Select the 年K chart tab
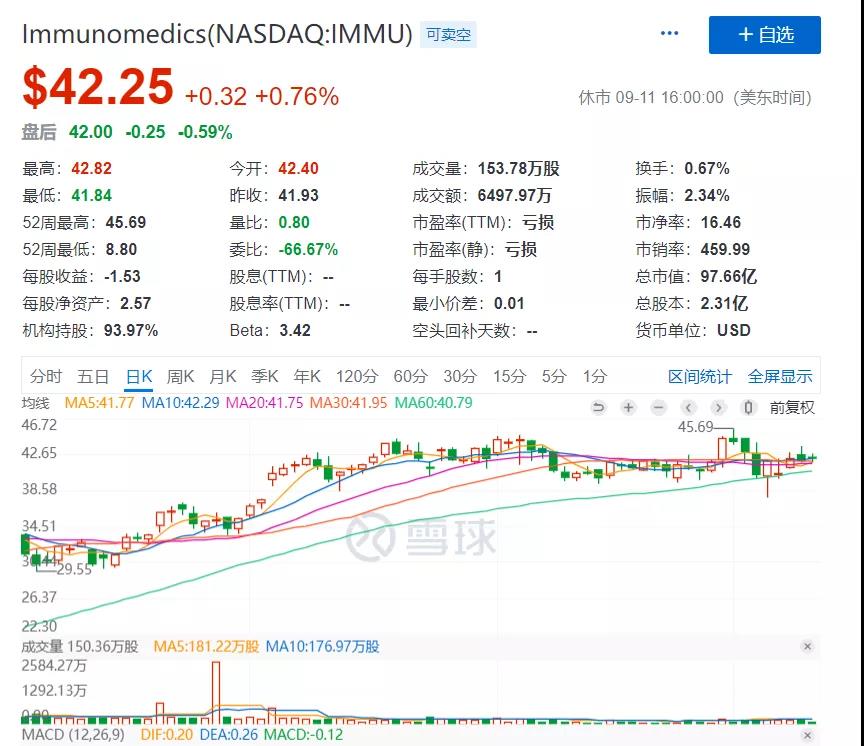 click(x=307, y=376)
